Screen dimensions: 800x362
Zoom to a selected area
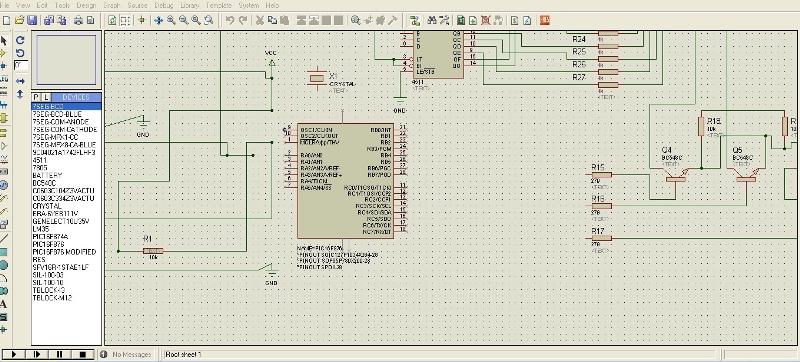[x=208, y=20]
